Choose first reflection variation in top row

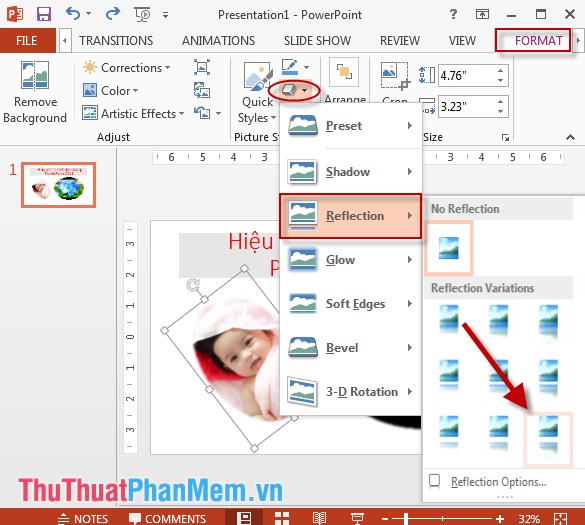point(449,320)
